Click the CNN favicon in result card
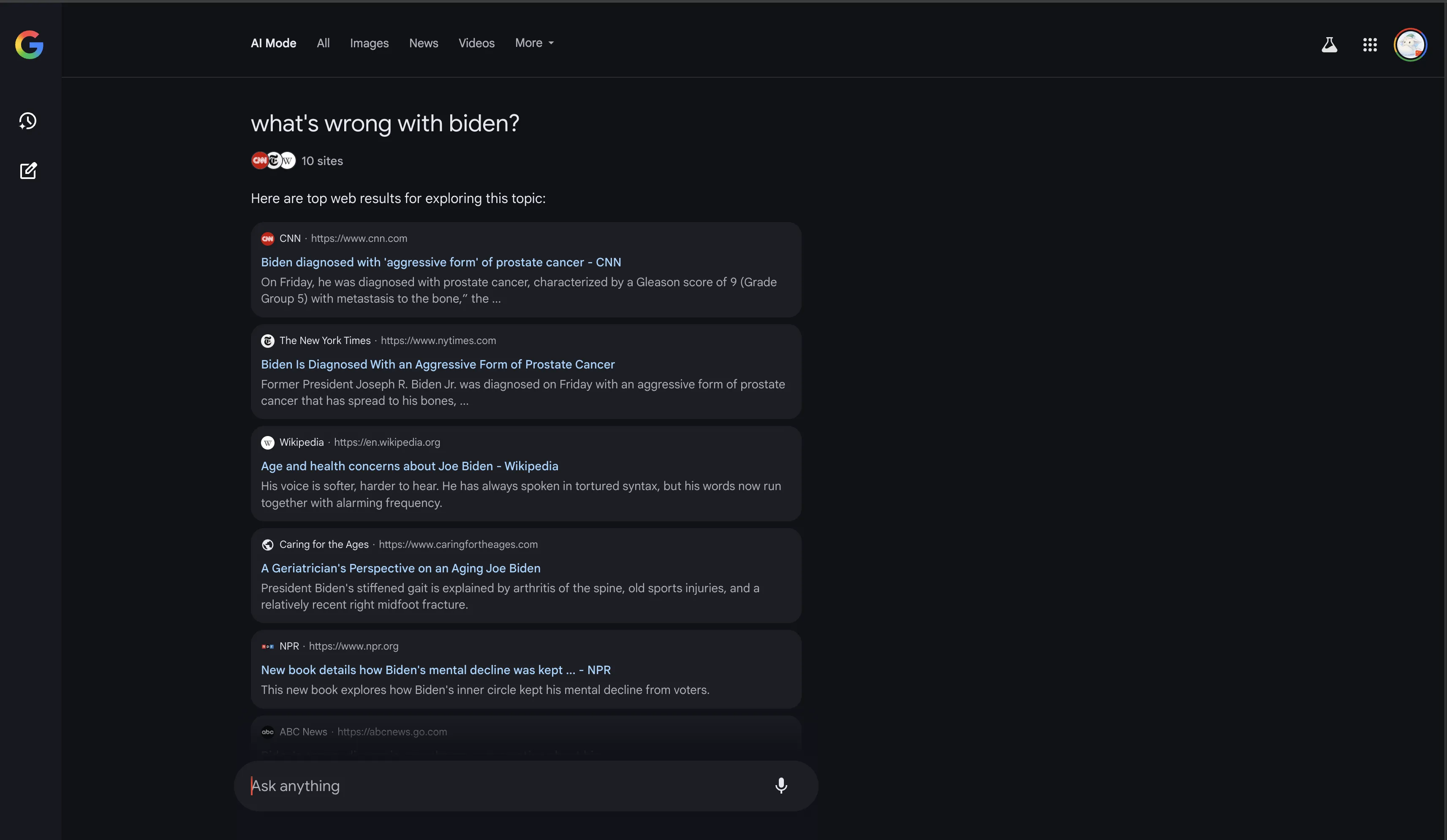Viewport: 1447px width, 840px height. point(268,238)
